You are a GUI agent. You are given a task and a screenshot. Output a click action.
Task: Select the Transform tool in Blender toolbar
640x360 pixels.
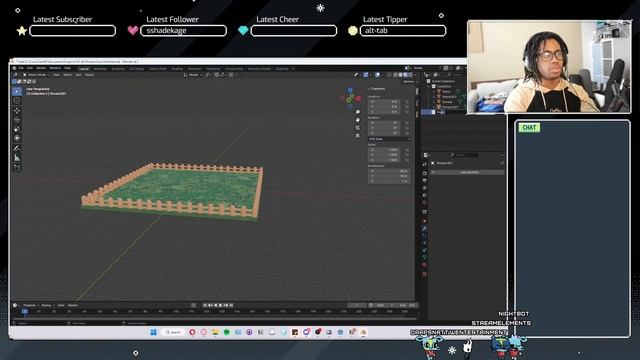[x=17, y=138]
